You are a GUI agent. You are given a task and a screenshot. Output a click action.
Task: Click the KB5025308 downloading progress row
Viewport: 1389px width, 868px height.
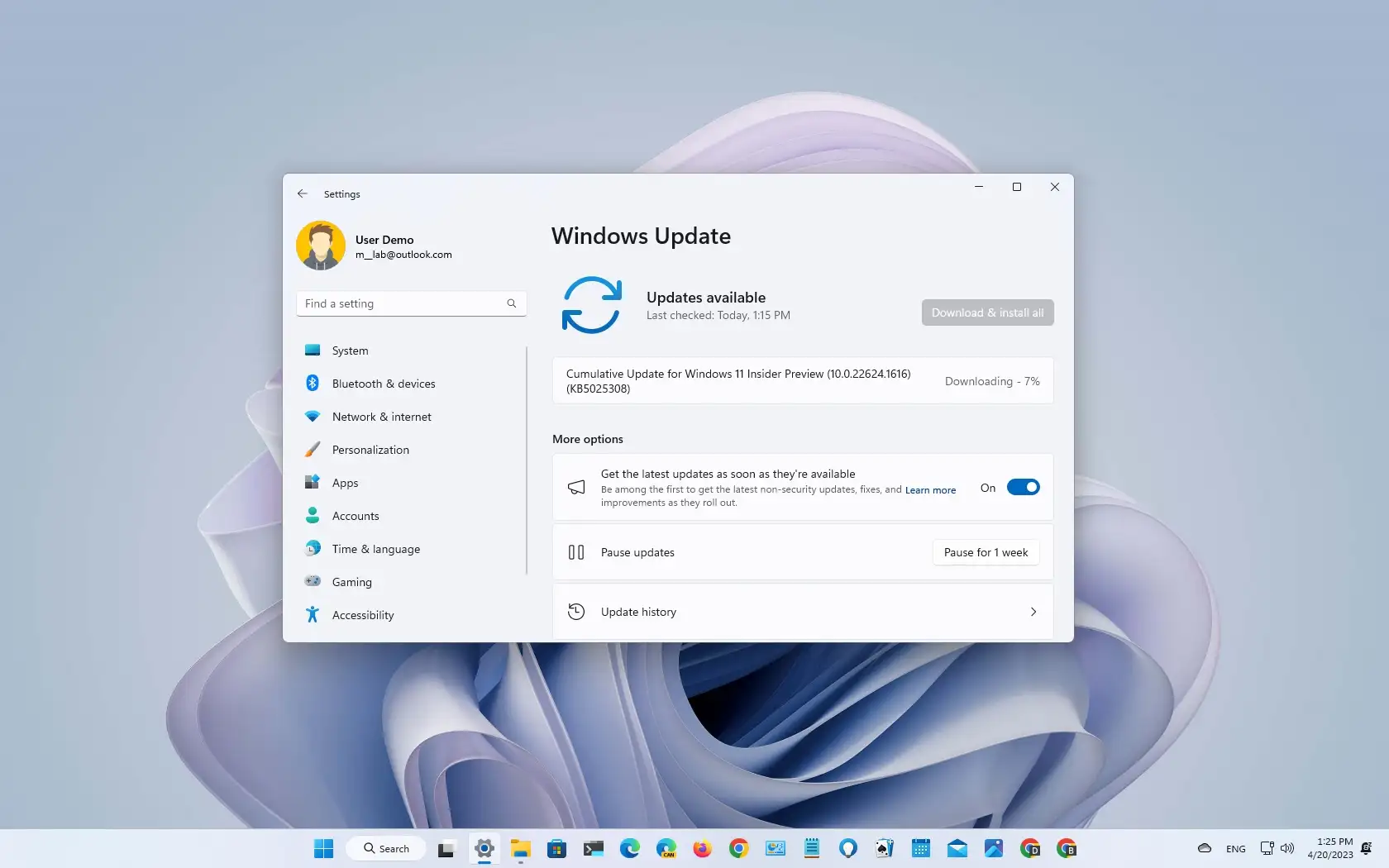(802, 381)
